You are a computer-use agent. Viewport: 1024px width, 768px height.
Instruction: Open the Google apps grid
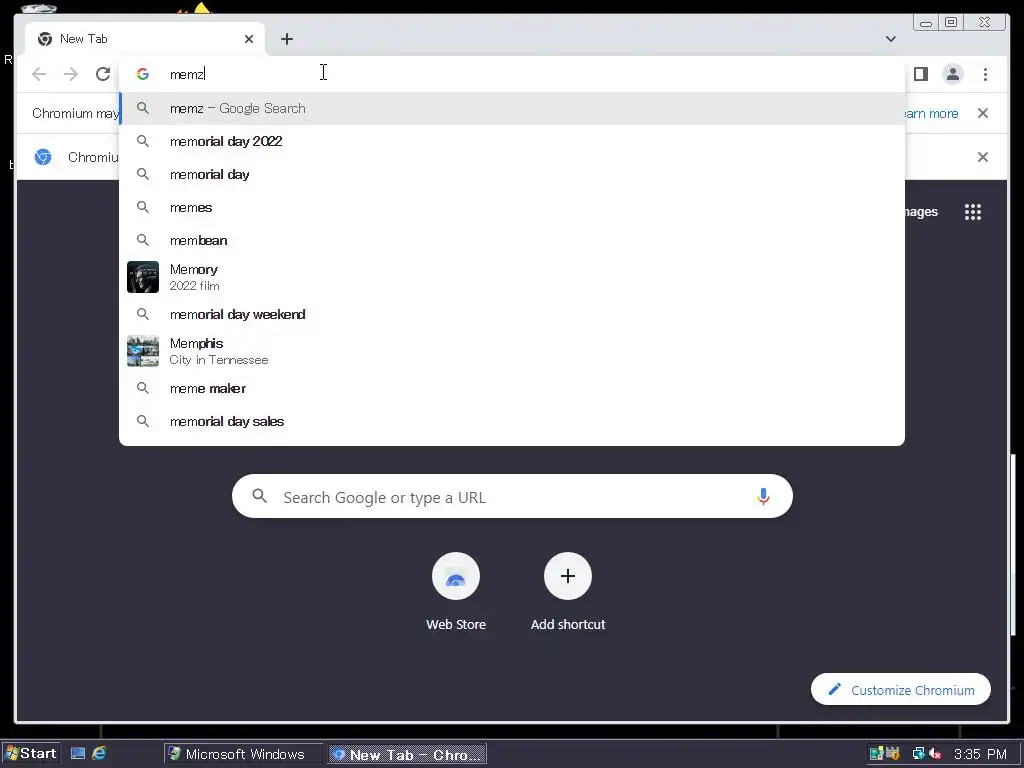(x=973, y=212)
